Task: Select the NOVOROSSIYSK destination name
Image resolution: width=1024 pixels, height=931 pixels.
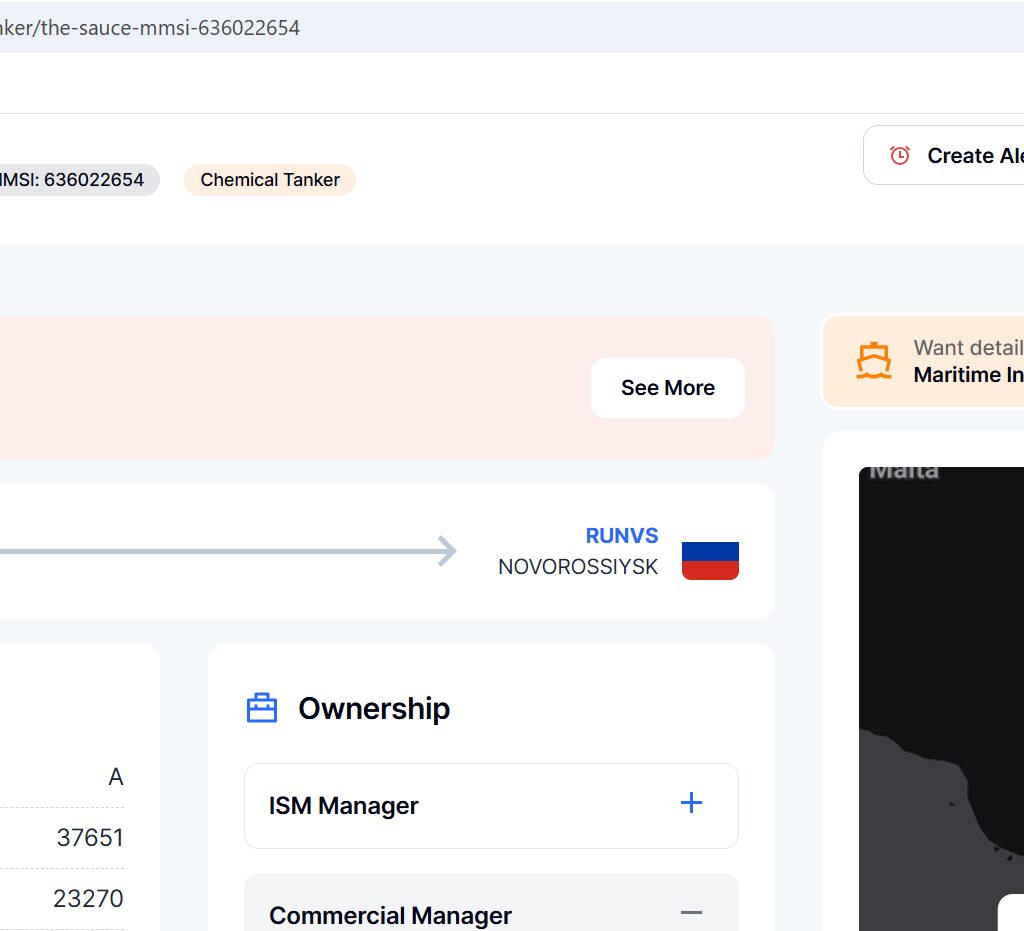Action: pos(578,567)
